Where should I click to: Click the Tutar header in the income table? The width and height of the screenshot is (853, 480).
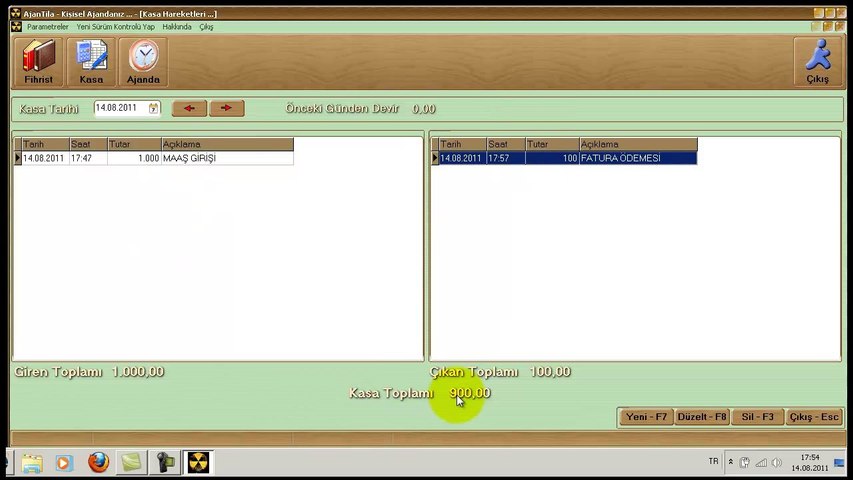click(x=134, y=144)
